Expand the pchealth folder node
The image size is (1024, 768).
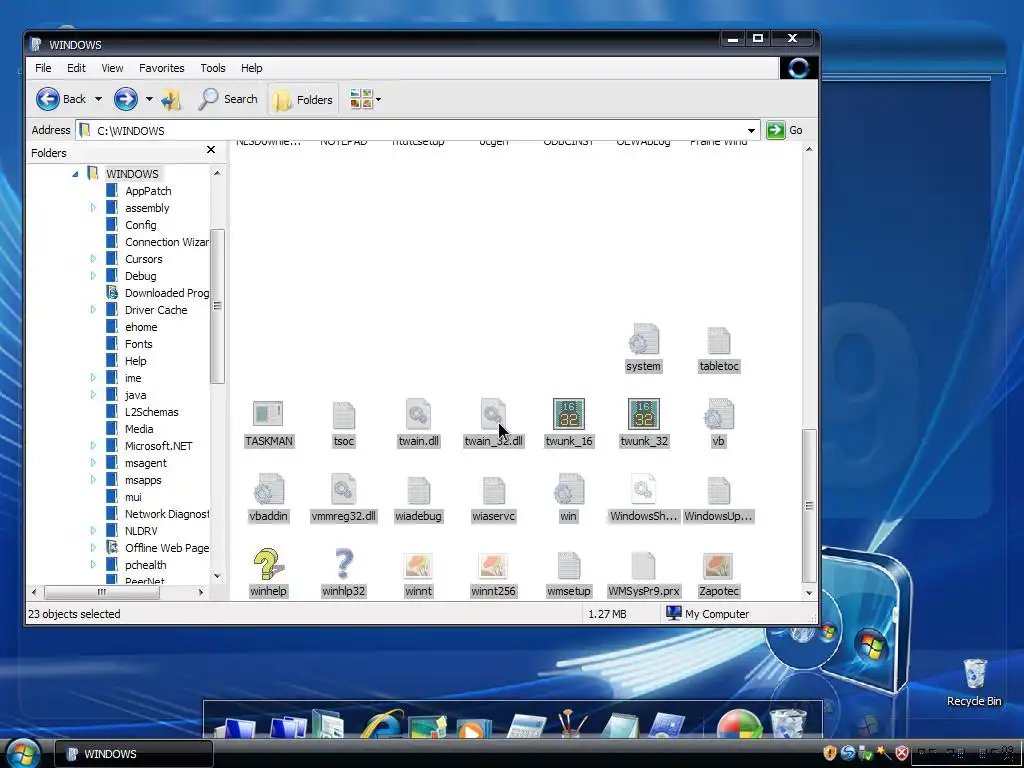coord(93,565)
